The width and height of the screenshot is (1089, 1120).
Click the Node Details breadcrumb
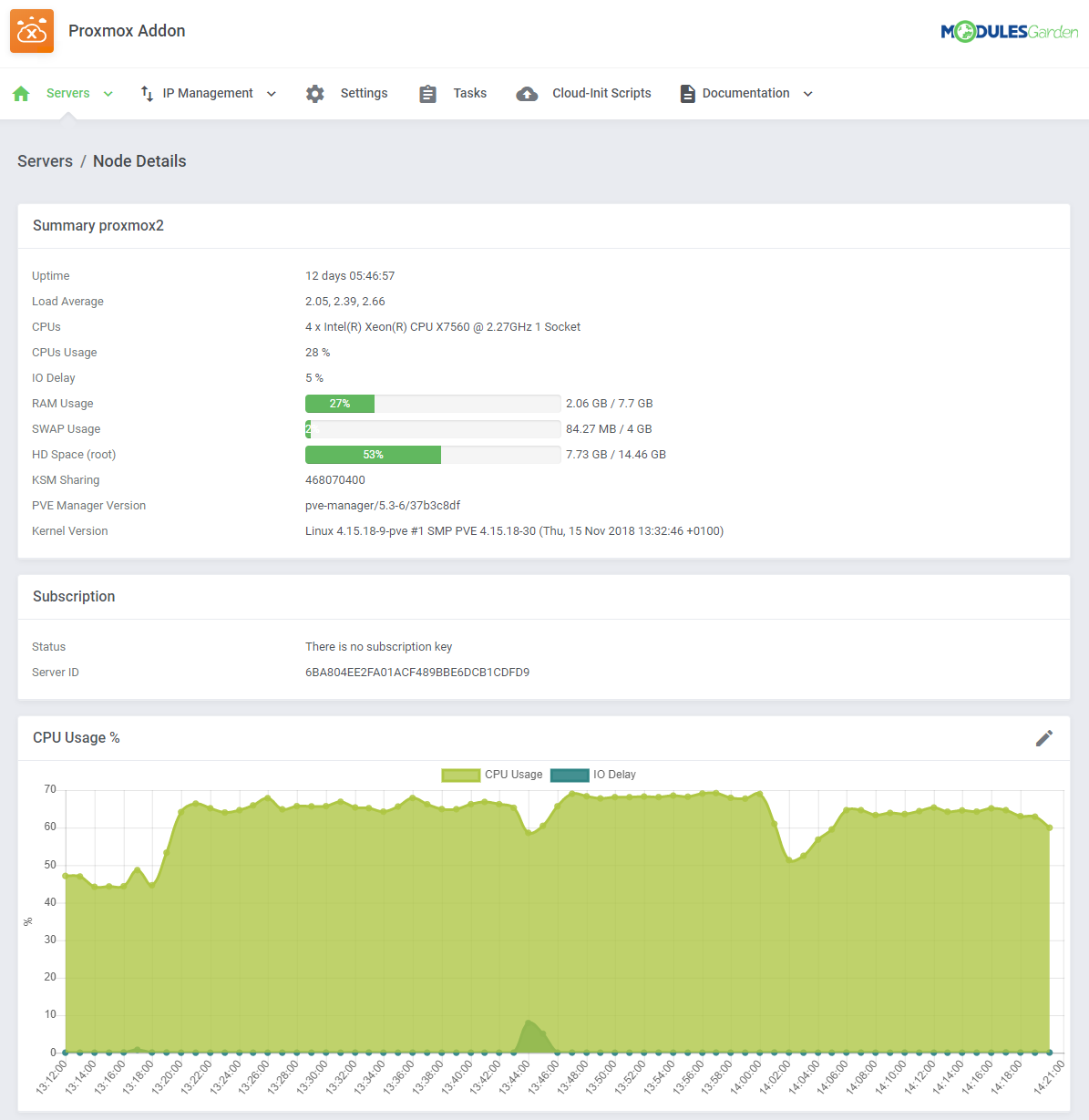coord(139,161)
